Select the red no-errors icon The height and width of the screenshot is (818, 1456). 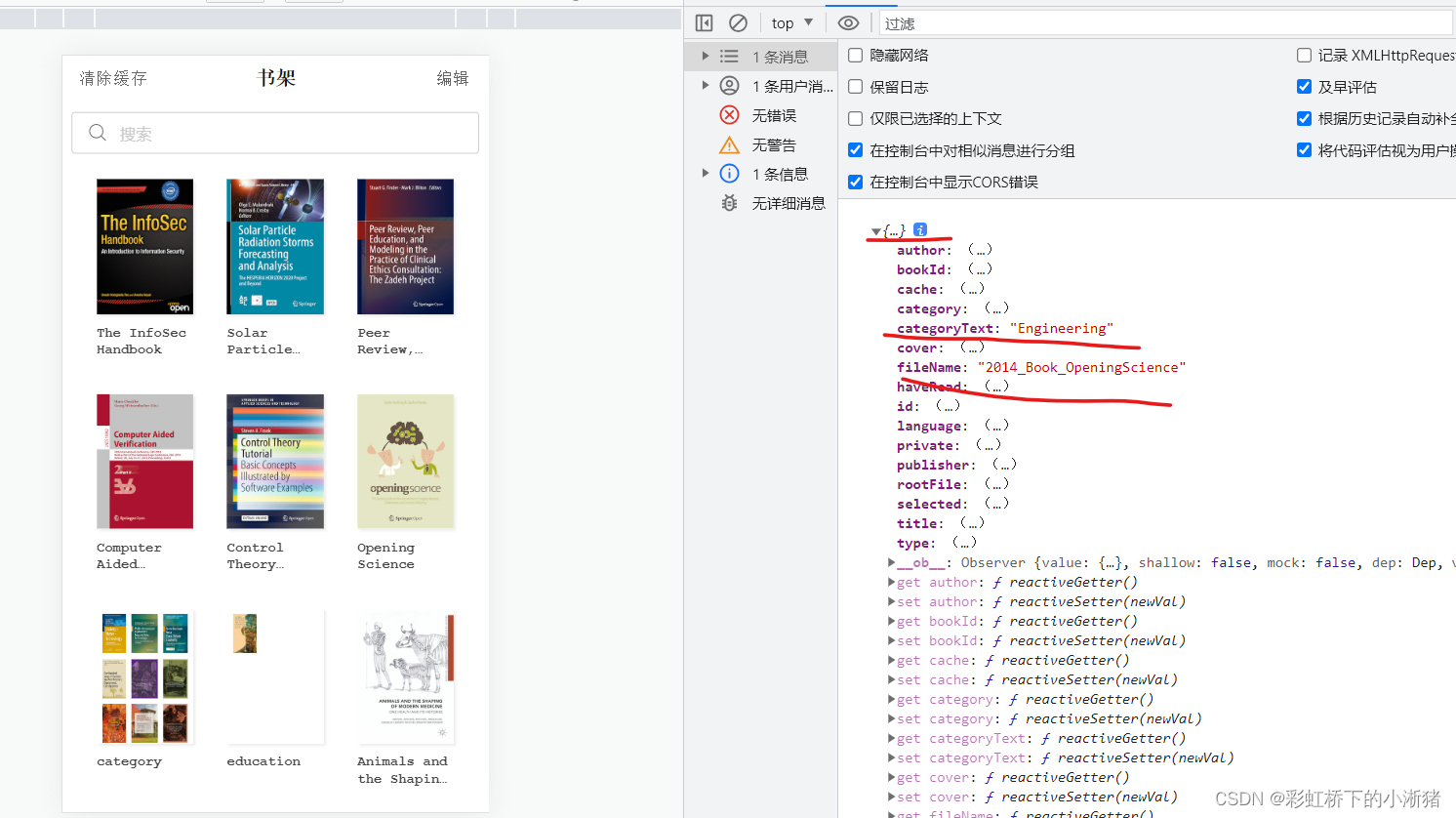coord(729,115)
